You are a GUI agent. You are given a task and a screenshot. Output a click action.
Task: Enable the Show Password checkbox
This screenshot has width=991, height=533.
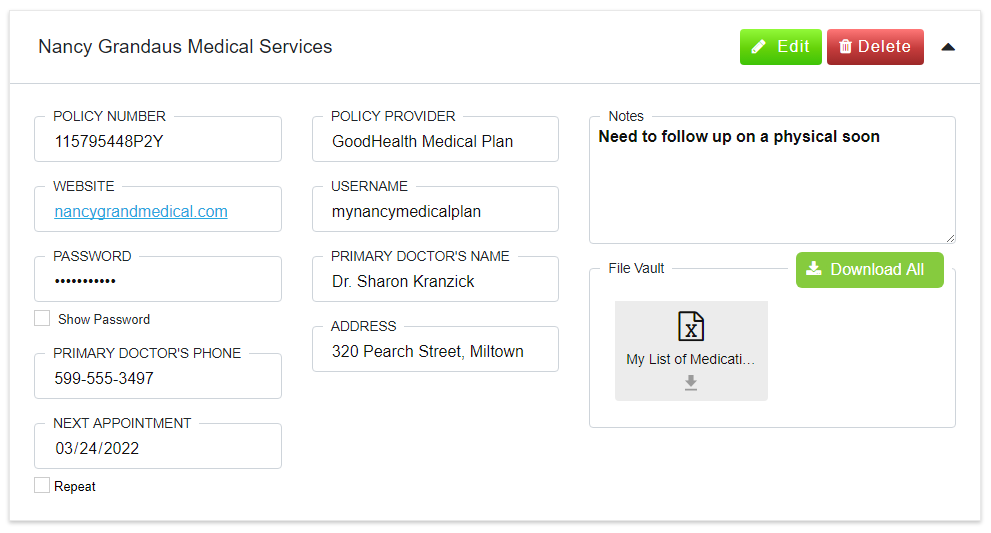coord(42,318)
